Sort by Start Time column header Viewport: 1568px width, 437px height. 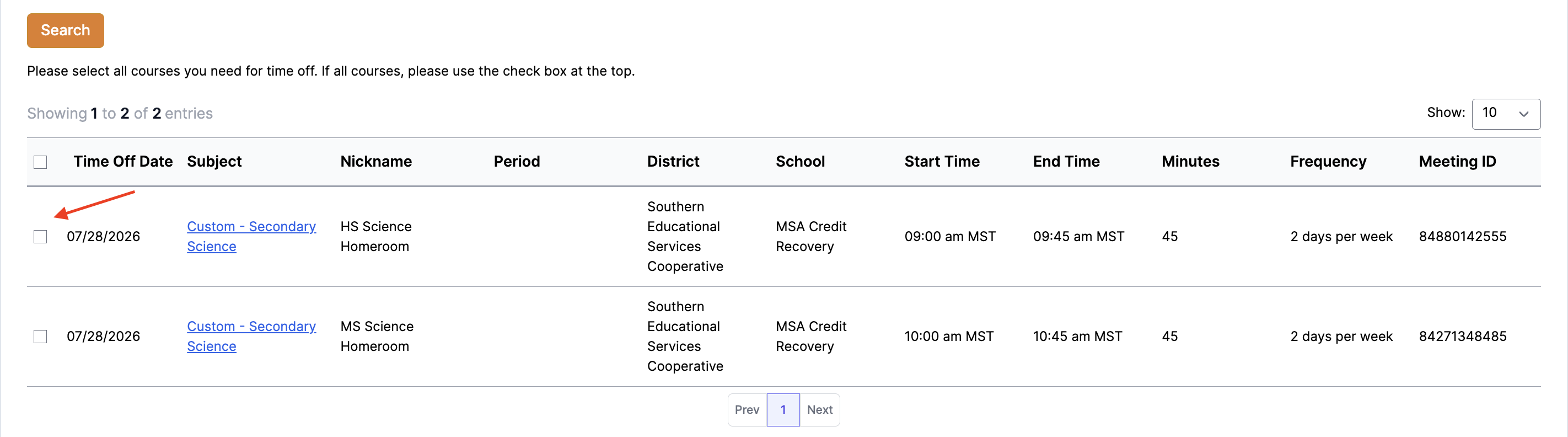click(942, 162)
